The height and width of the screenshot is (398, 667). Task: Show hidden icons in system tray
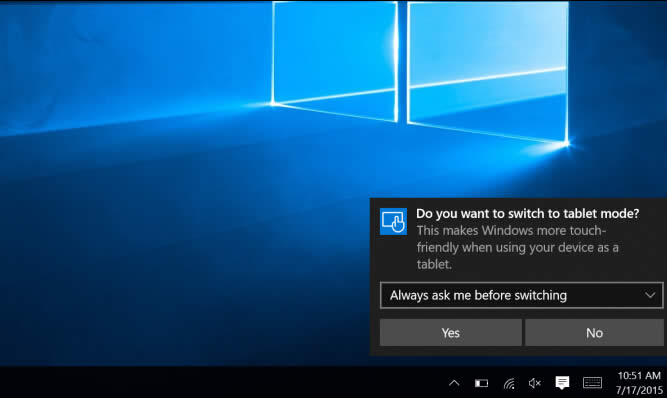[454, 383]
